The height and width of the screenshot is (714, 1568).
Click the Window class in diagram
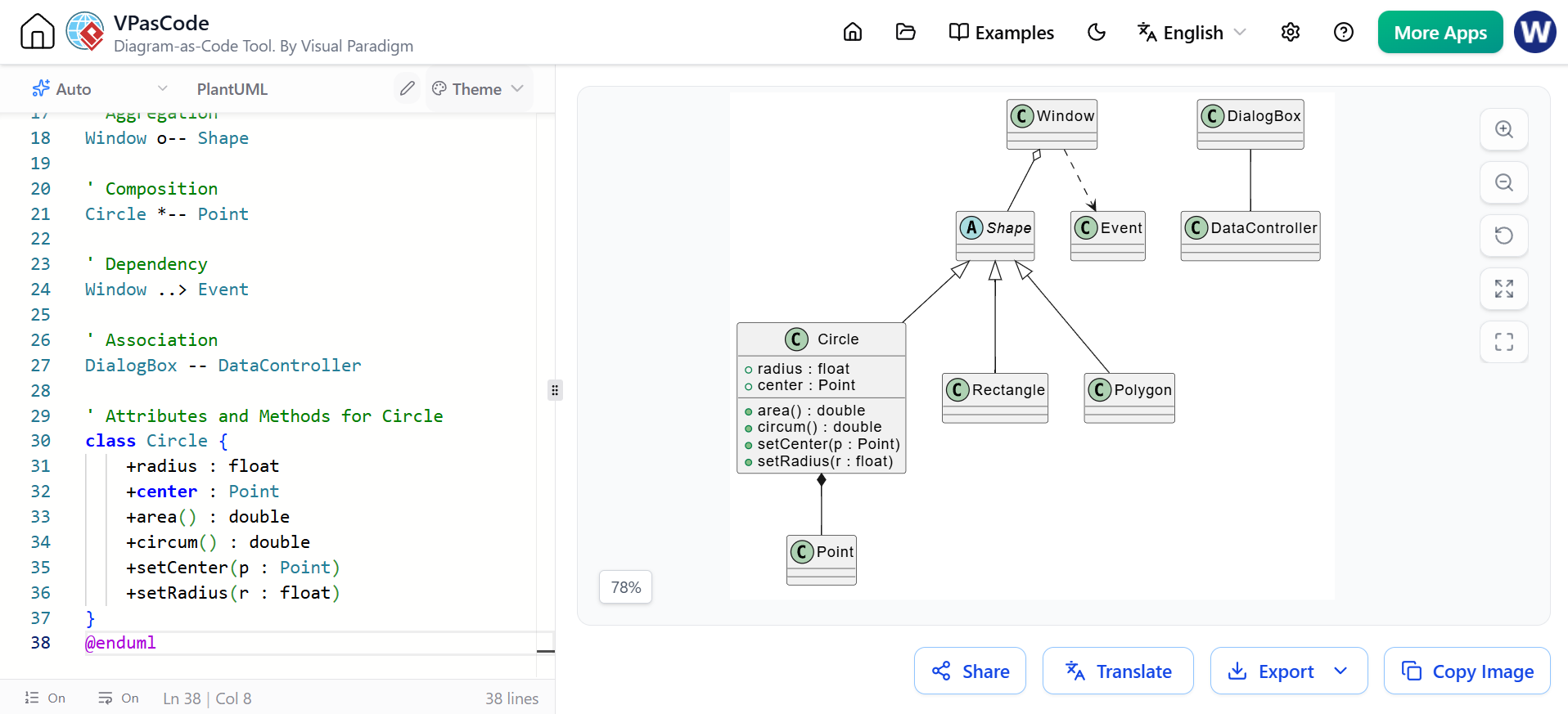tap(1052, 124)
